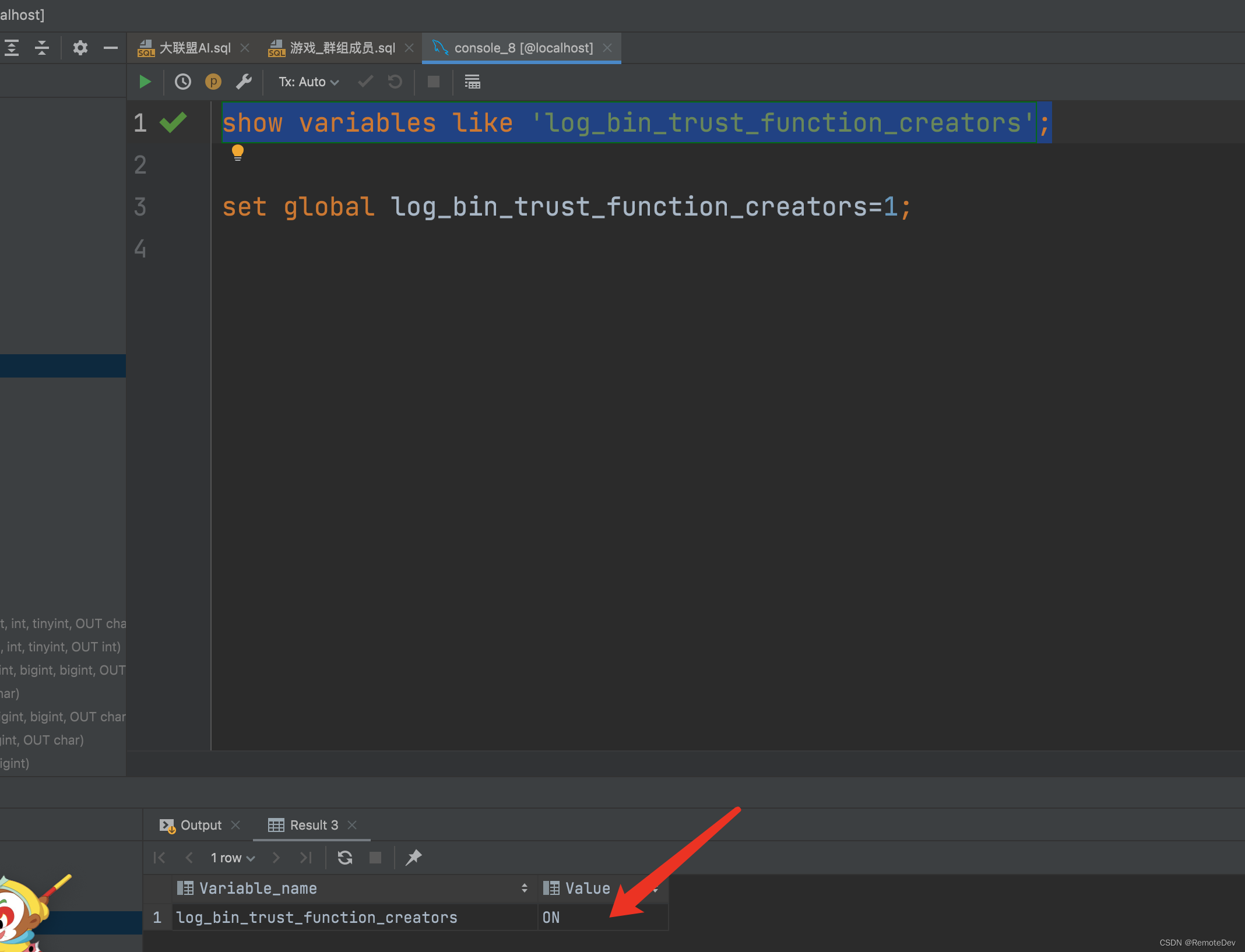Screen dimensions: 1245x952
Task: Open console settings wrench icon
Action: (x=244, y=82)
